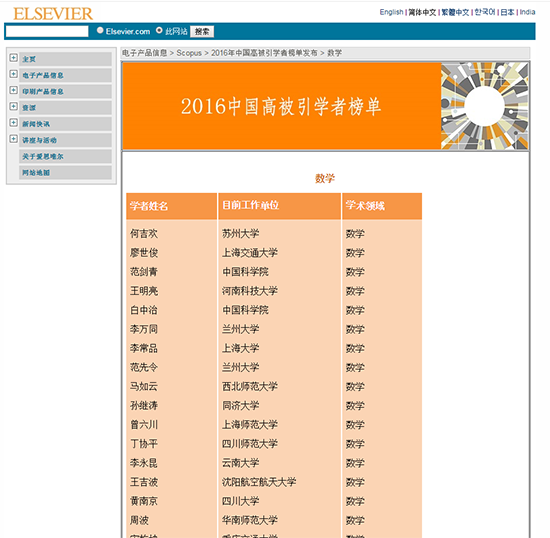This screenshot has width=550, height=538.
Task: Open the 关于爱思唯尔 sidebar menu item
Action: (66, 156)
